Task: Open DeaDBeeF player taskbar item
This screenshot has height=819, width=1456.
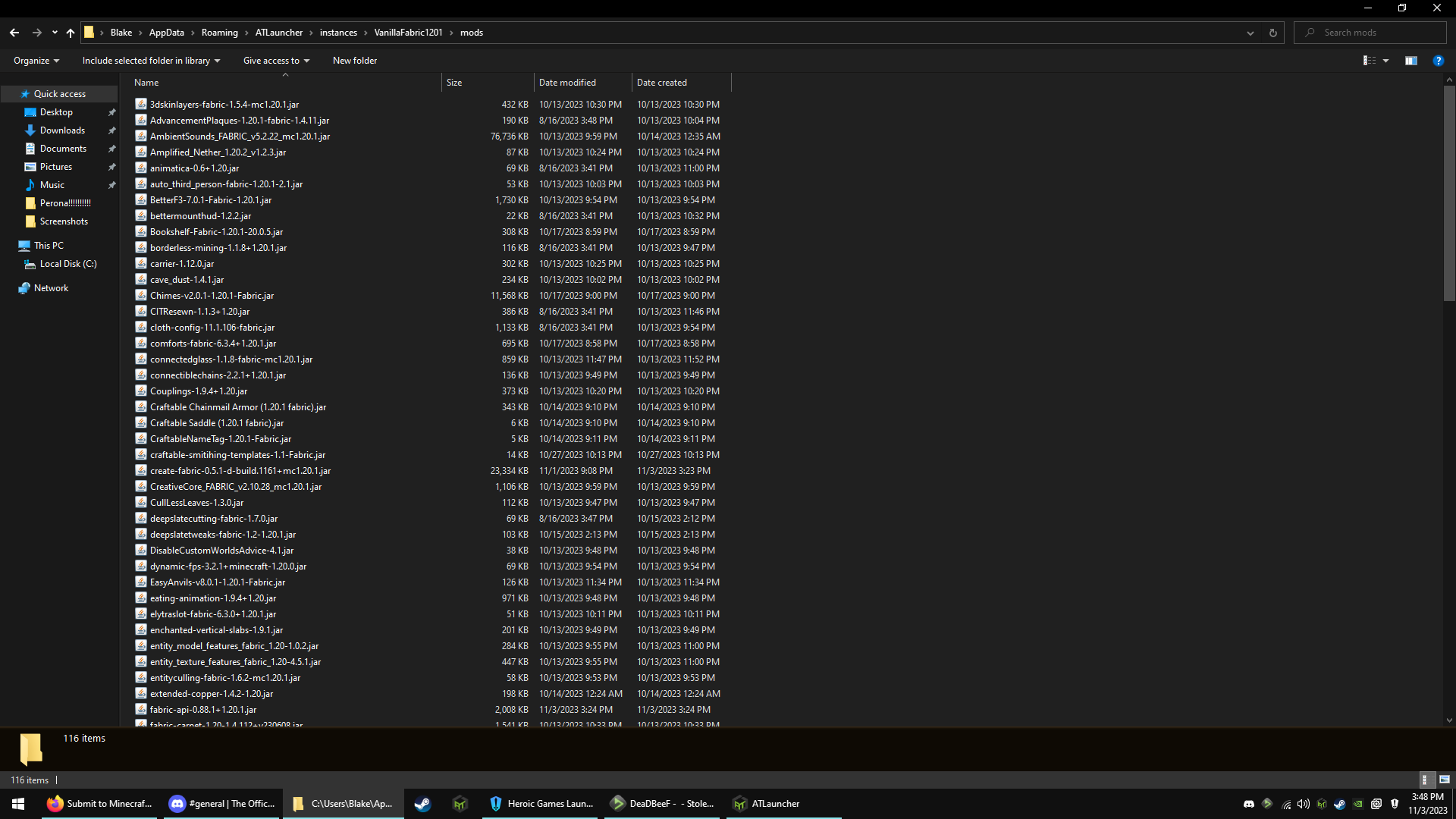Action: 663,804
